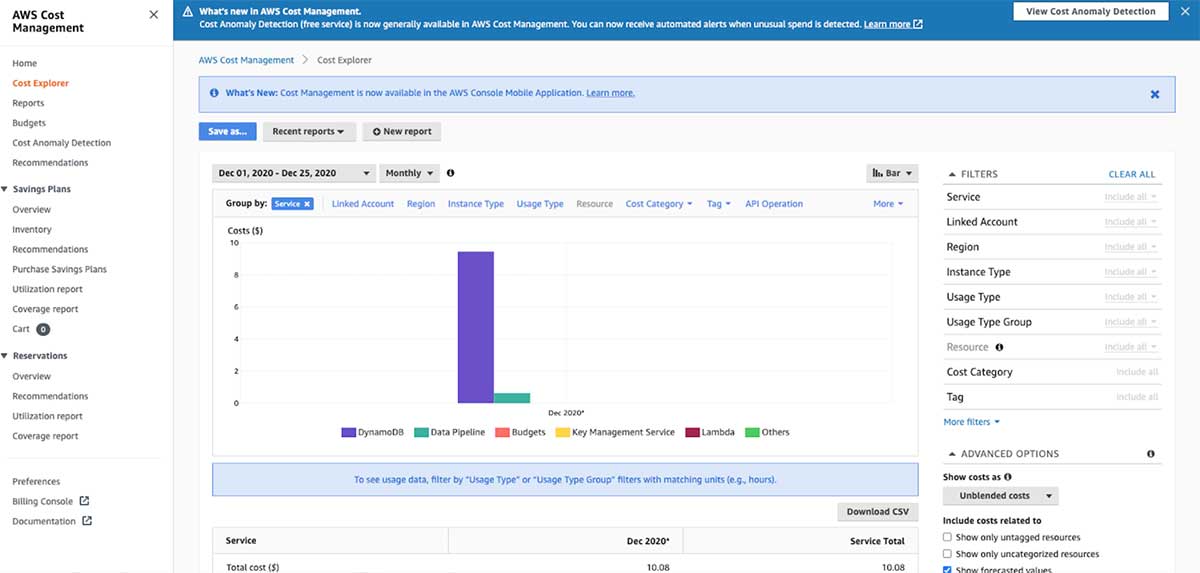This screenshot has height=573, width=1200.
Task: Open Cost Anomaly Detection in sidebar
Action: (62, 143)
